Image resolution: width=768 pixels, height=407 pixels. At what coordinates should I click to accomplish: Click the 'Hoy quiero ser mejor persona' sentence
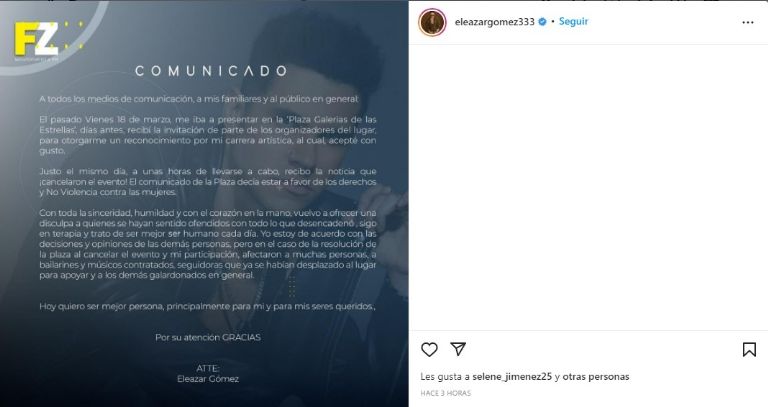coord(207,307)
